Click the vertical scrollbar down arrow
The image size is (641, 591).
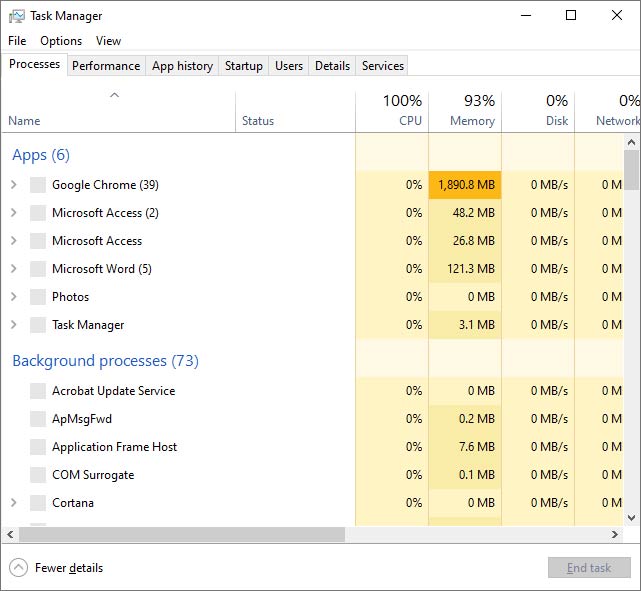[x=632, y=518]
